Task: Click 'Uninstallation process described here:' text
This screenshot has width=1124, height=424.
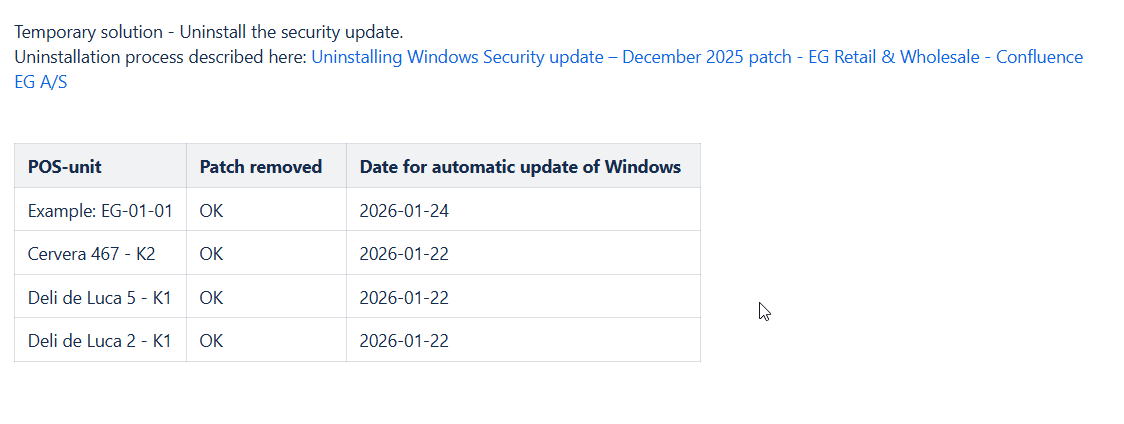Action: tap(160, 57)
